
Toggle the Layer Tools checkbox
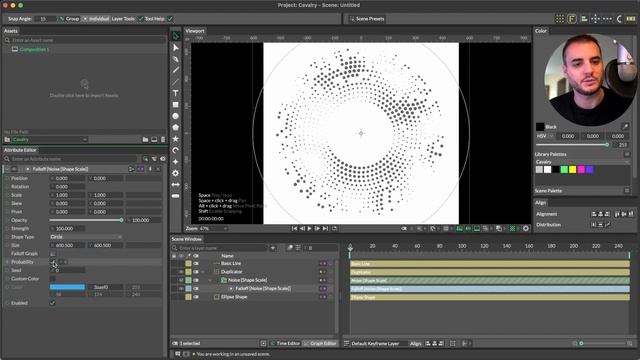140,19
